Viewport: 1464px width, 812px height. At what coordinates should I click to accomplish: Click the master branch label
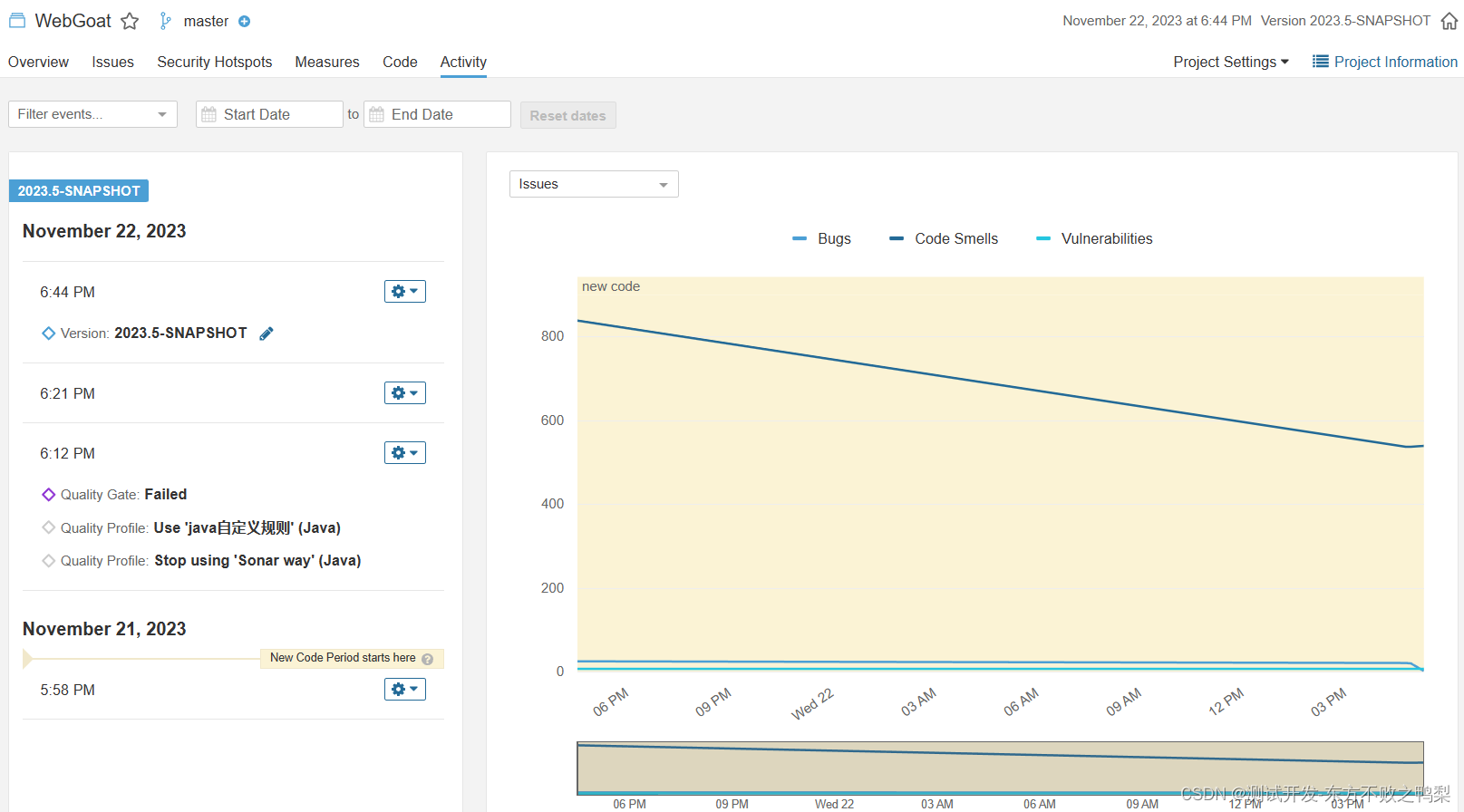click(206, 22)
